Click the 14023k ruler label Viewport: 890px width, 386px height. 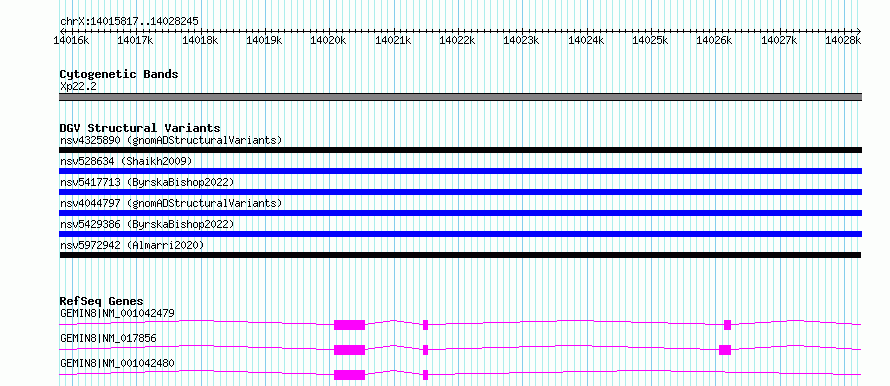point(521,40)
